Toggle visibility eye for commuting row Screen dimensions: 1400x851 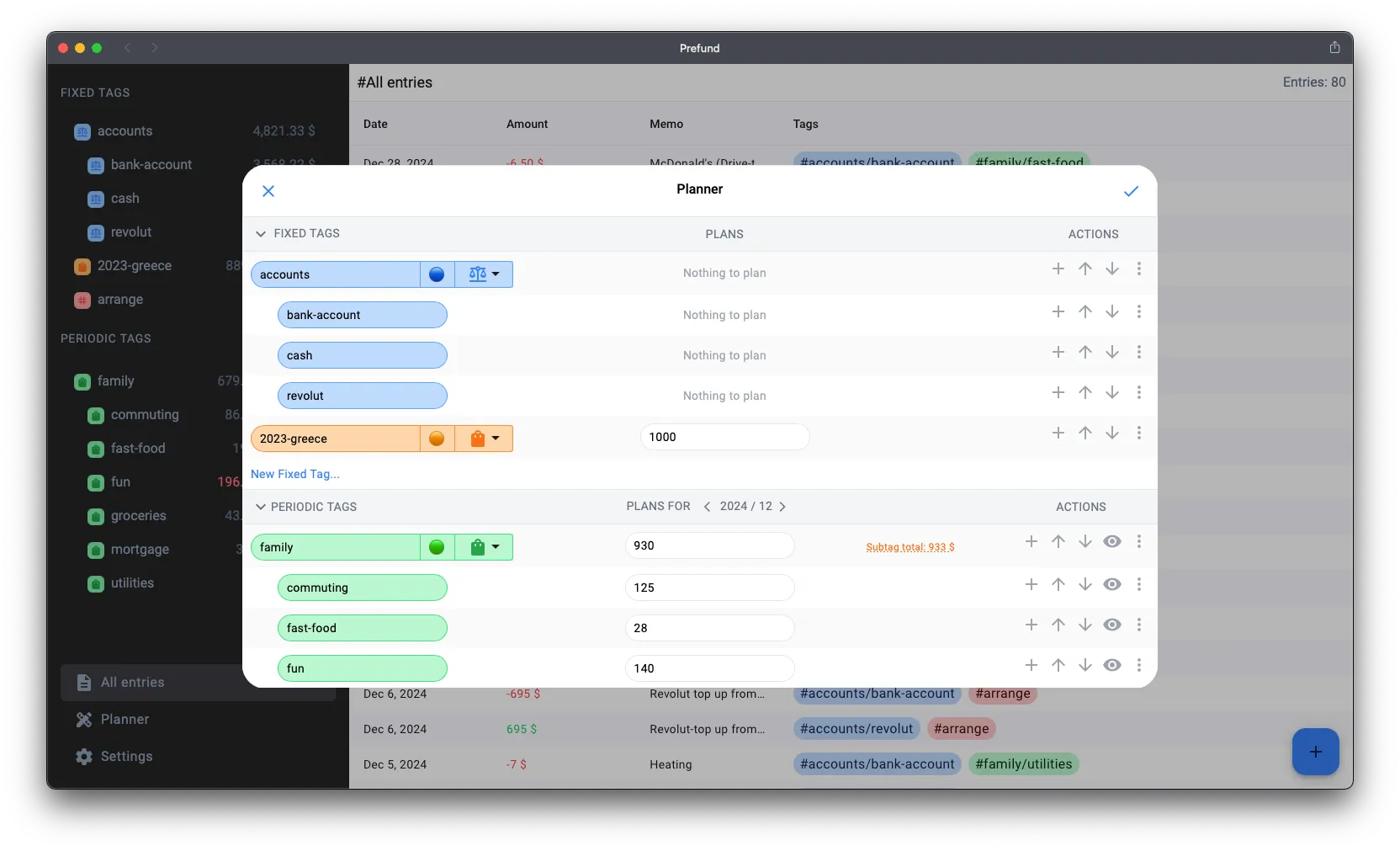[1112, 584]
